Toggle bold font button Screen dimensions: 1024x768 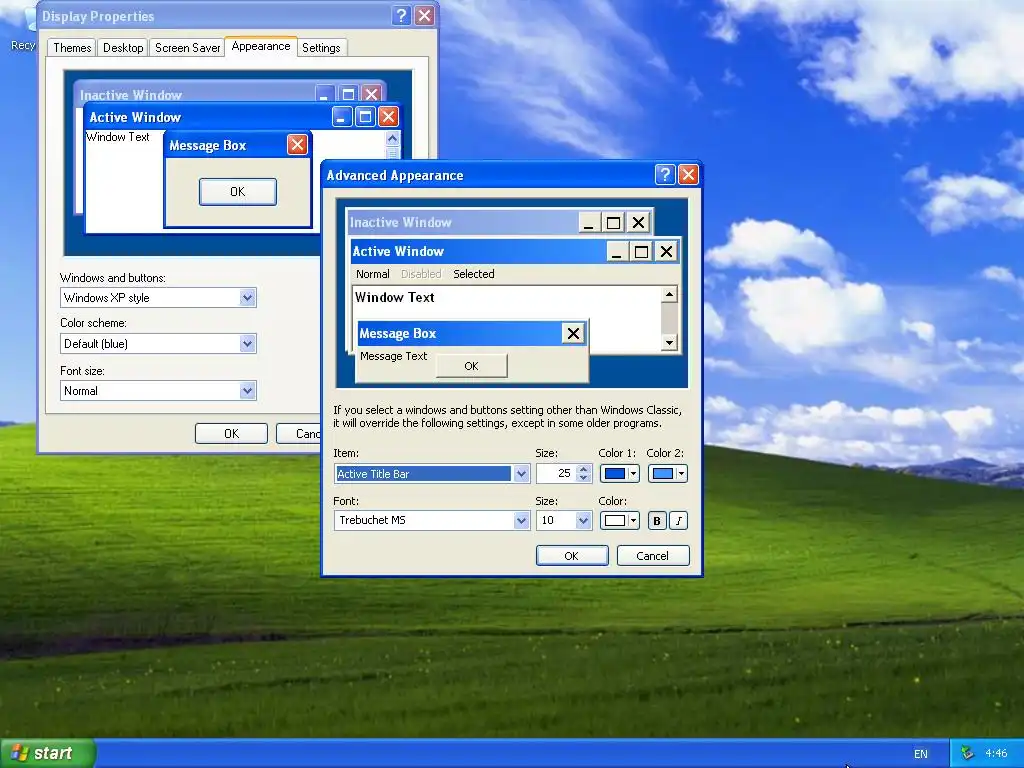pos(657,520)
